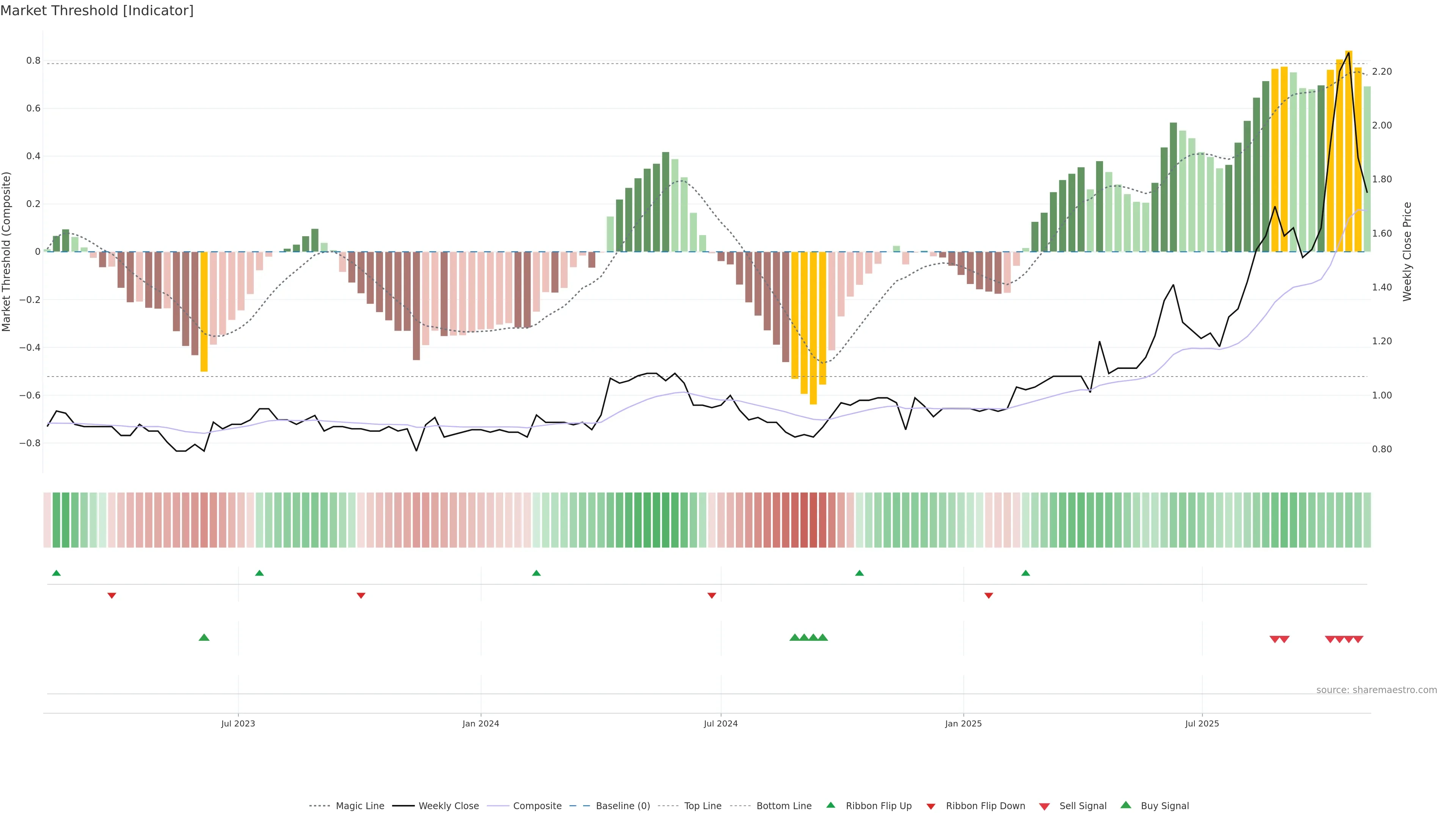Toggle the Weekly Close legend item
This screenshot has width=1456, height=819.
point(448,805)
